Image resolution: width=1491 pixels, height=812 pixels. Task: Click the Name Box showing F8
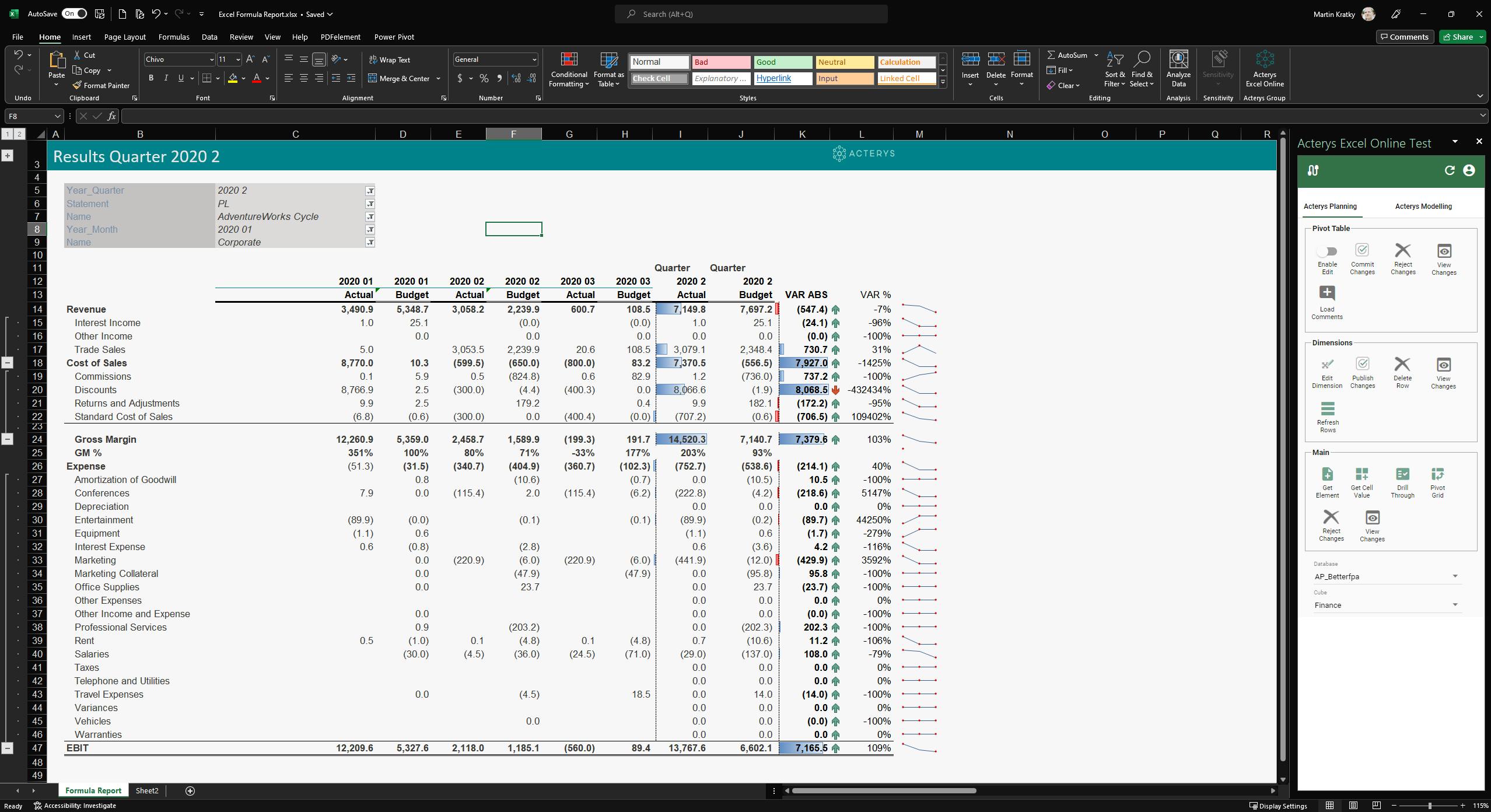point(28,117)
